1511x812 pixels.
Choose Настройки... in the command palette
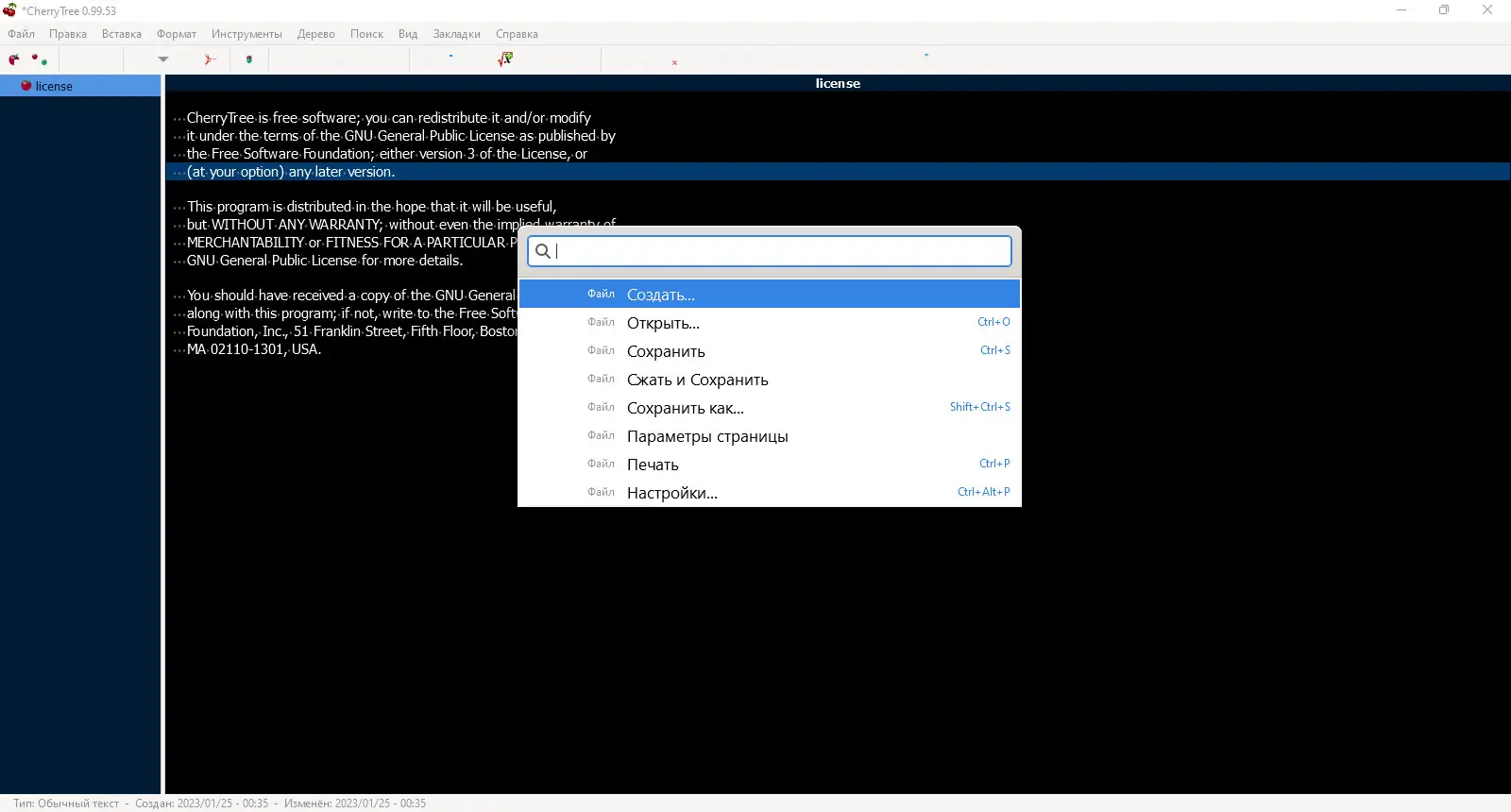tap(770, 492)
